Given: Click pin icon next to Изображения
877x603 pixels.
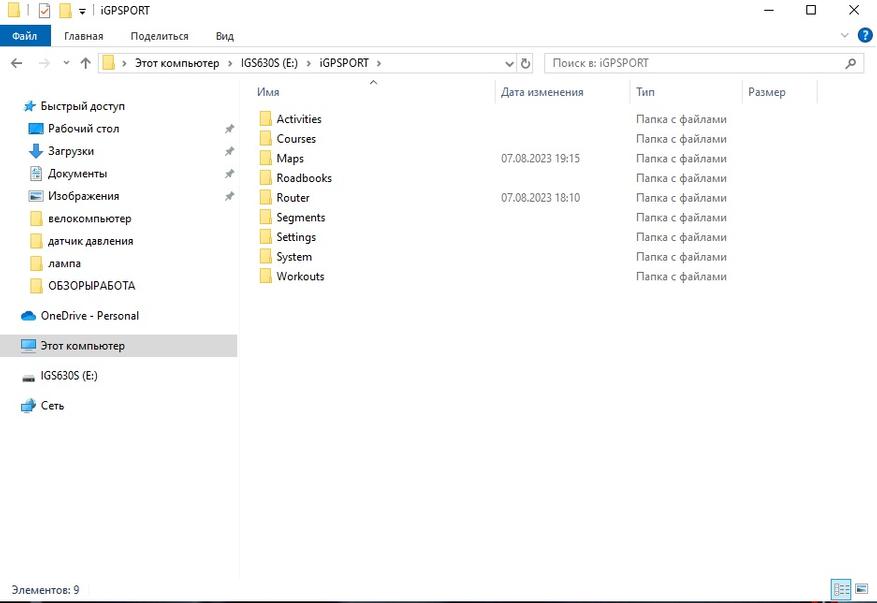Looking at the screenshot, I should pyautogui.click(x=229, y=196).
